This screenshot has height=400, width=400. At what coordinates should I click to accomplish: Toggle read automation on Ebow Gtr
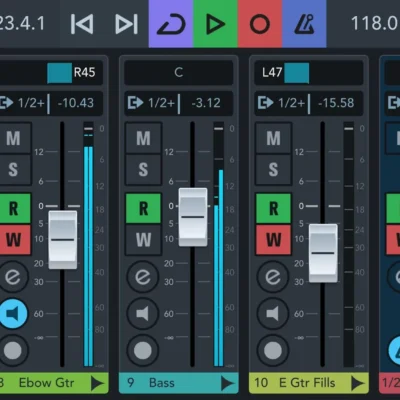pyautogui.click(x=14, y=208)
